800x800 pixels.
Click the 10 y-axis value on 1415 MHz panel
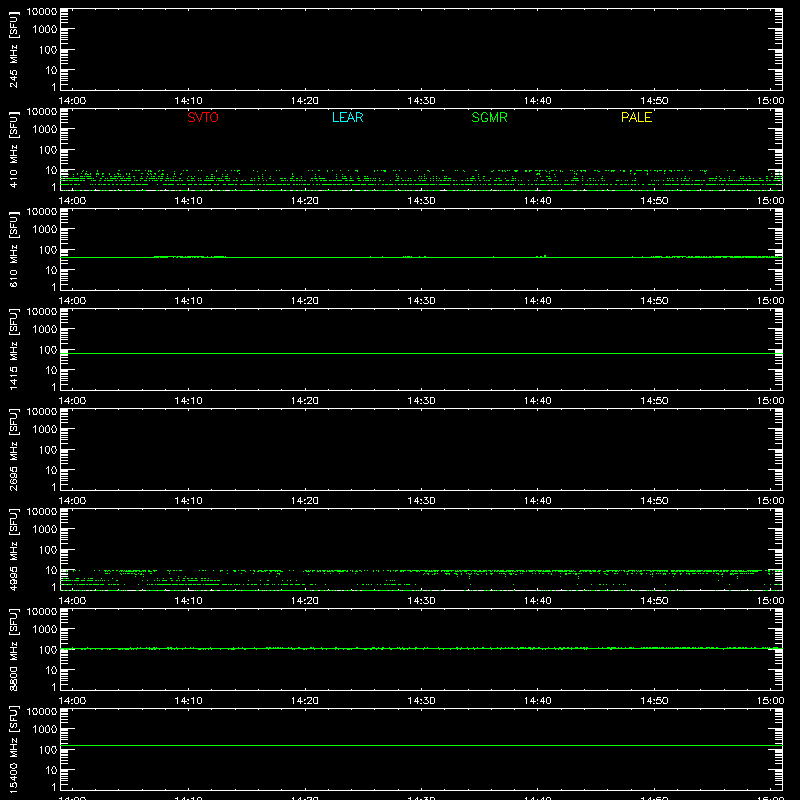51,370
